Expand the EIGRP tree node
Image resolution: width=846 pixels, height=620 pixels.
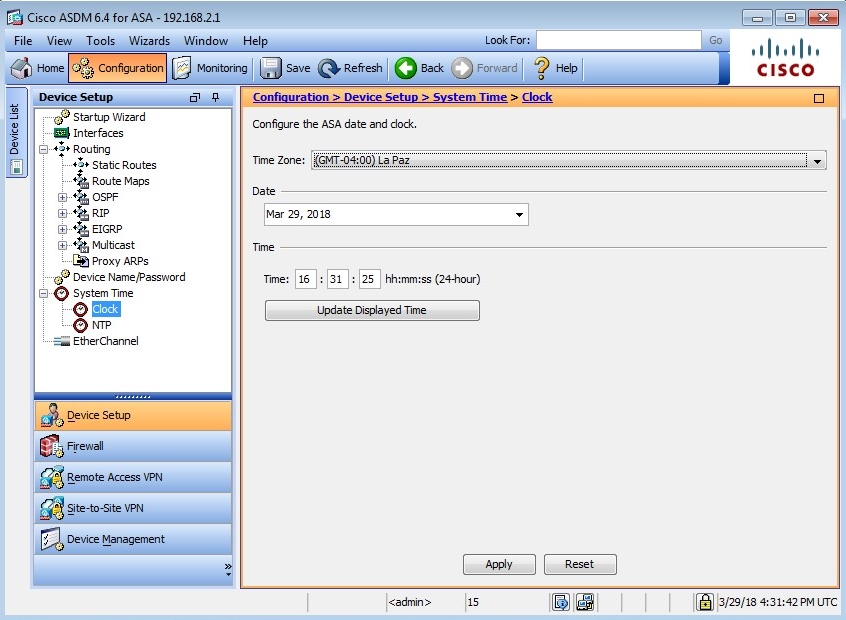click(63, 229)
